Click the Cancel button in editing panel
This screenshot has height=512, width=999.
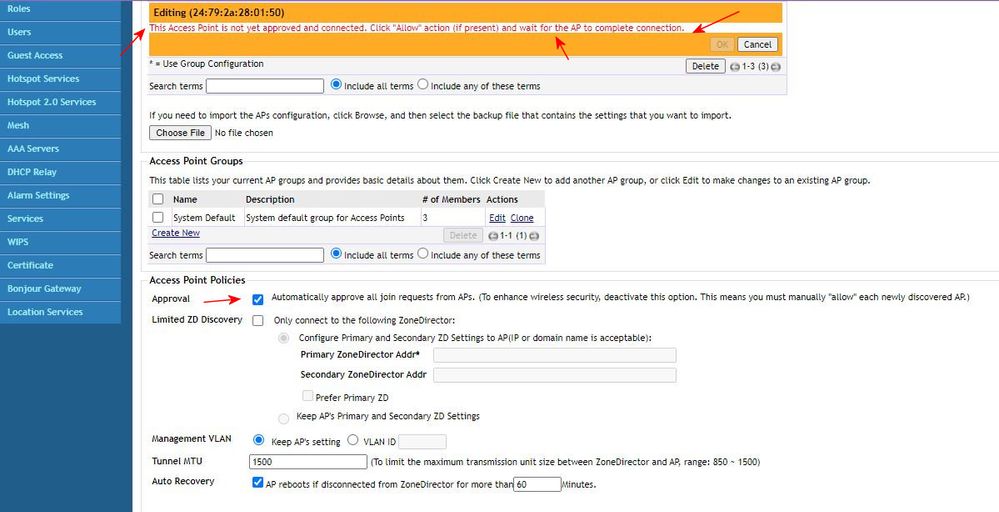(757, 44)
